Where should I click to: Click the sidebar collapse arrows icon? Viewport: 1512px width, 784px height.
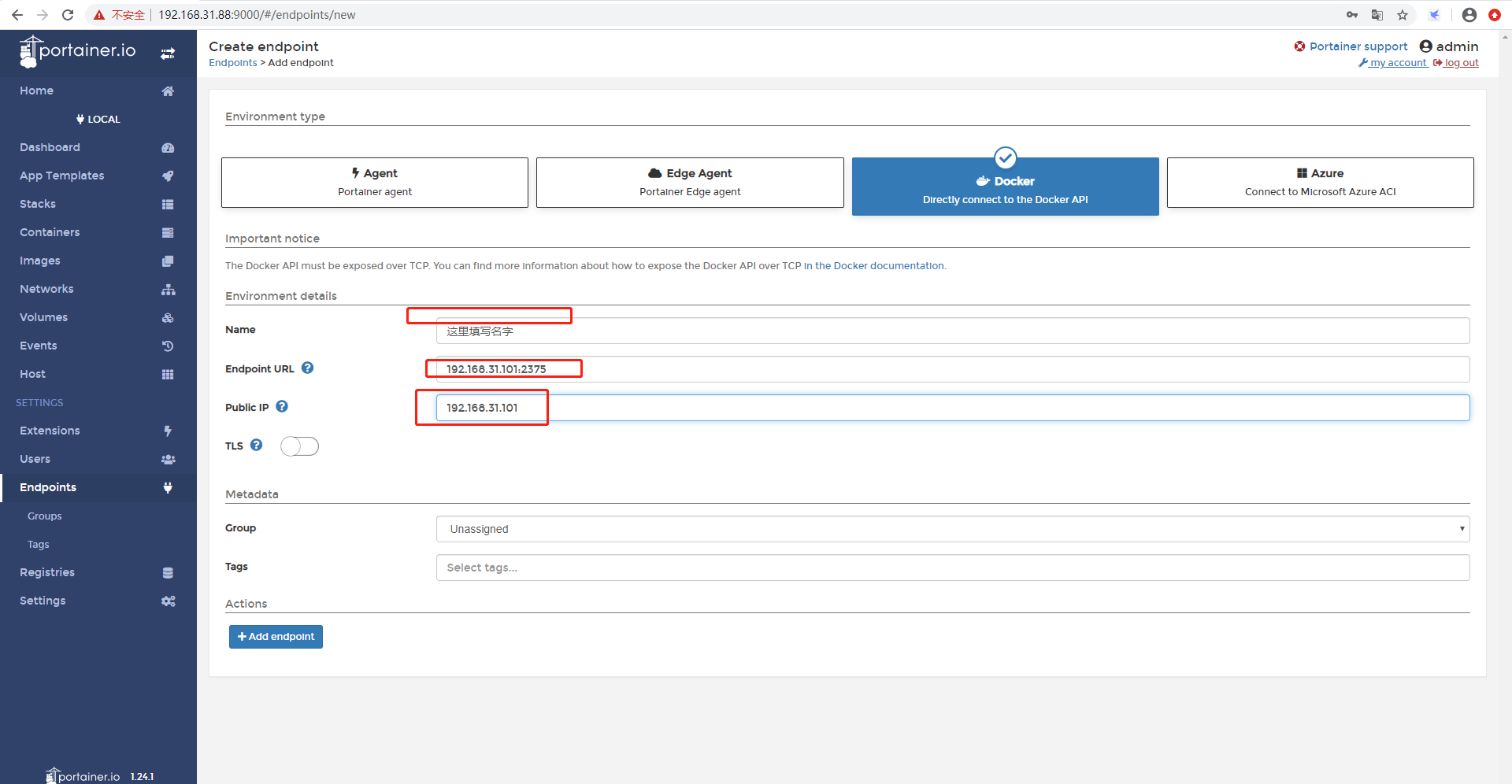[x=168, y=54]
